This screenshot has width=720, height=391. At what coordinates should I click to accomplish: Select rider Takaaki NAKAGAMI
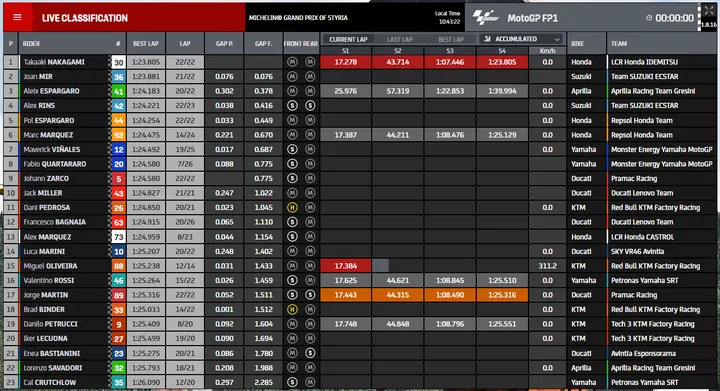(x=54, y=62)
